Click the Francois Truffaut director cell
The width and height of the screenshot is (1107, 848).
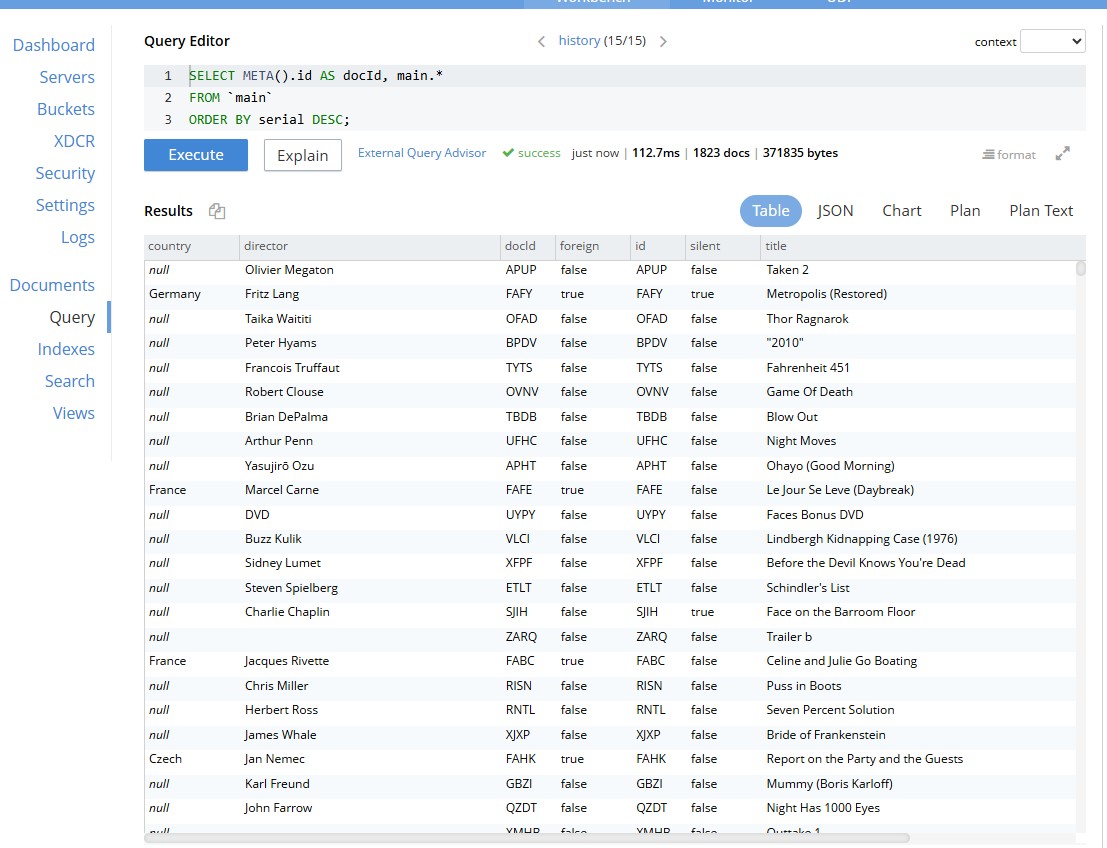pyautogui.click(x=292, y=368)
